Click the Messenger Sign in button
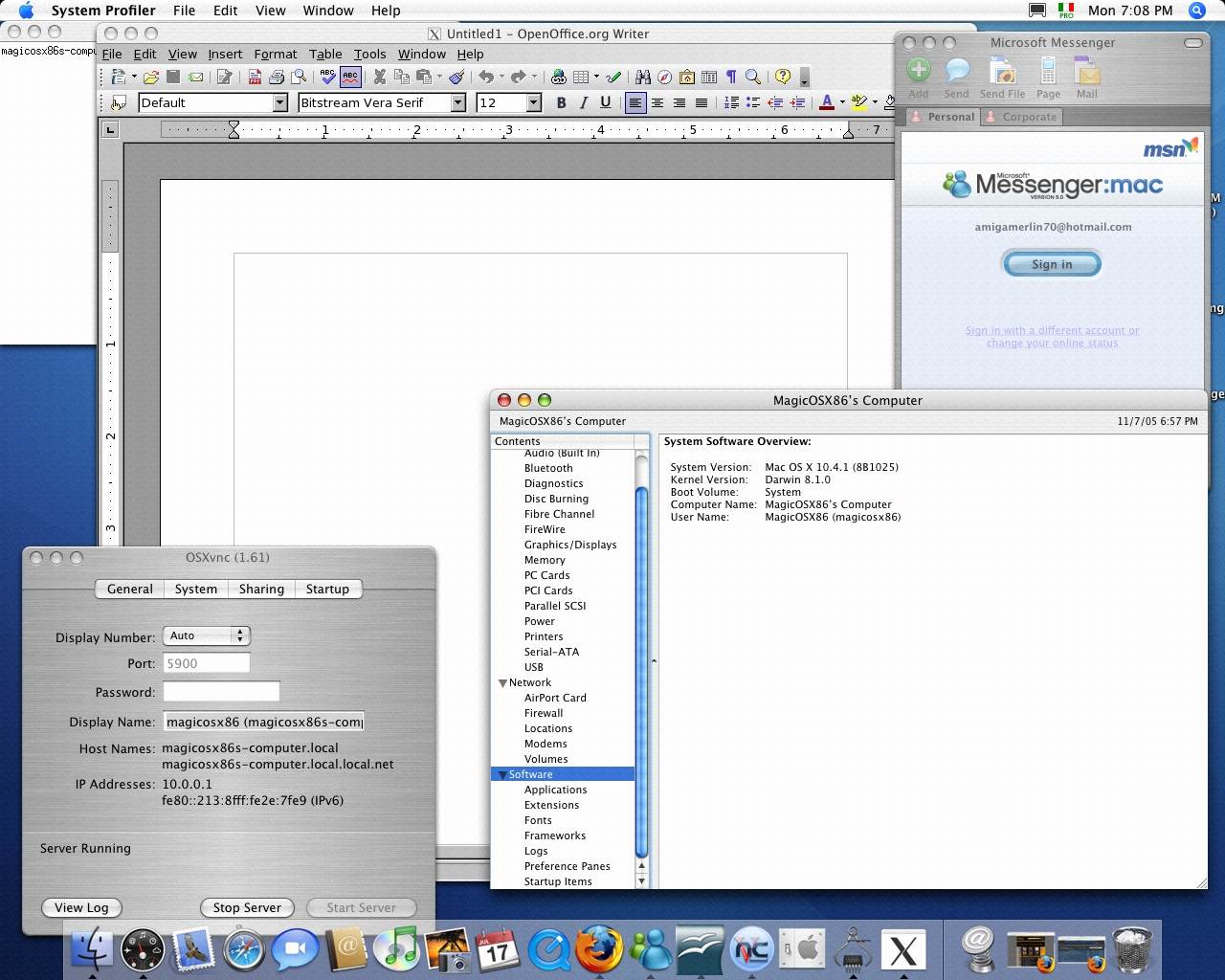1225x980 pixels. click(1052, 264)
